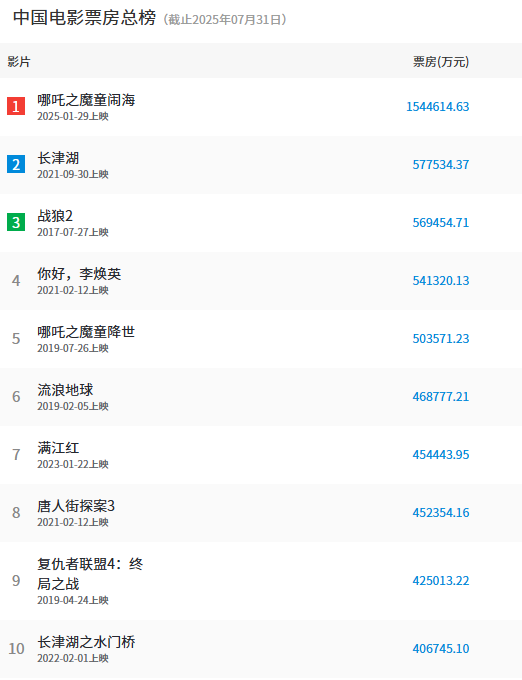Open film 哪吒之魔童闹海
This screenshot has width=522, height=680.
pos(86,100)
